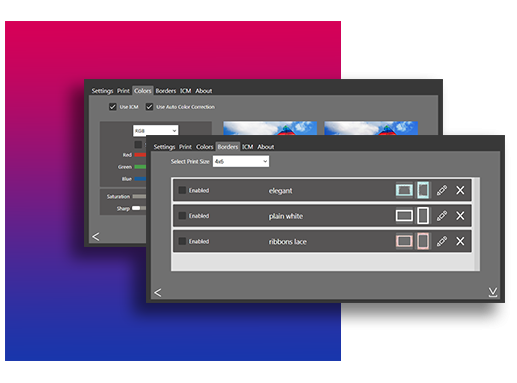517x383 pixels.
Task: Uncheck the Use ICM option
Action: tap(112, 107)
